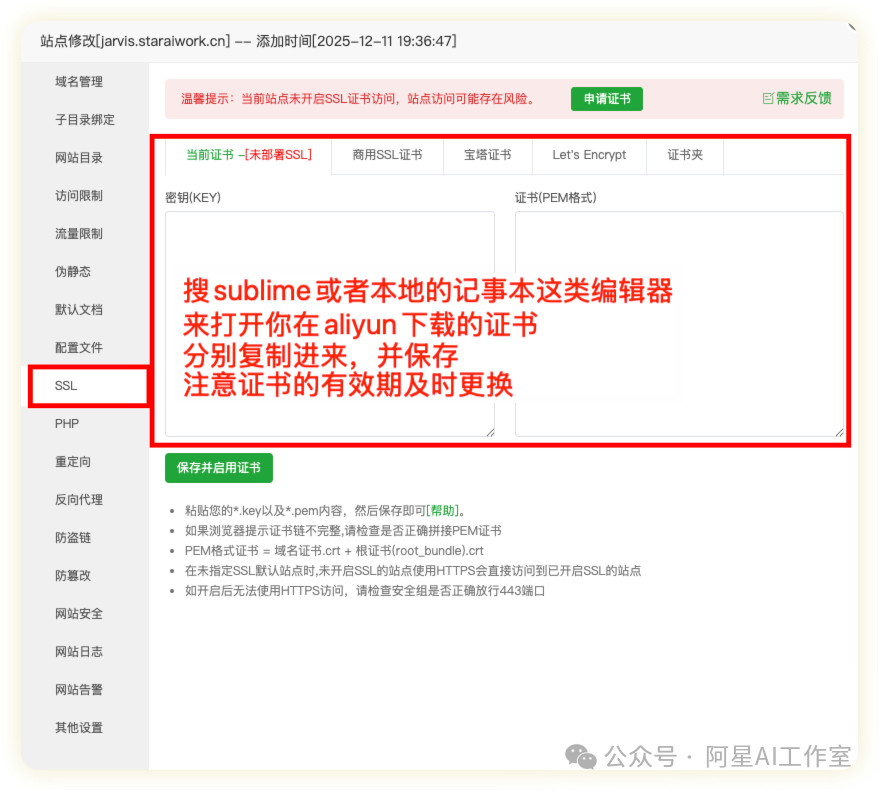Click the green 申请证书 button

[x=607, y=99]
